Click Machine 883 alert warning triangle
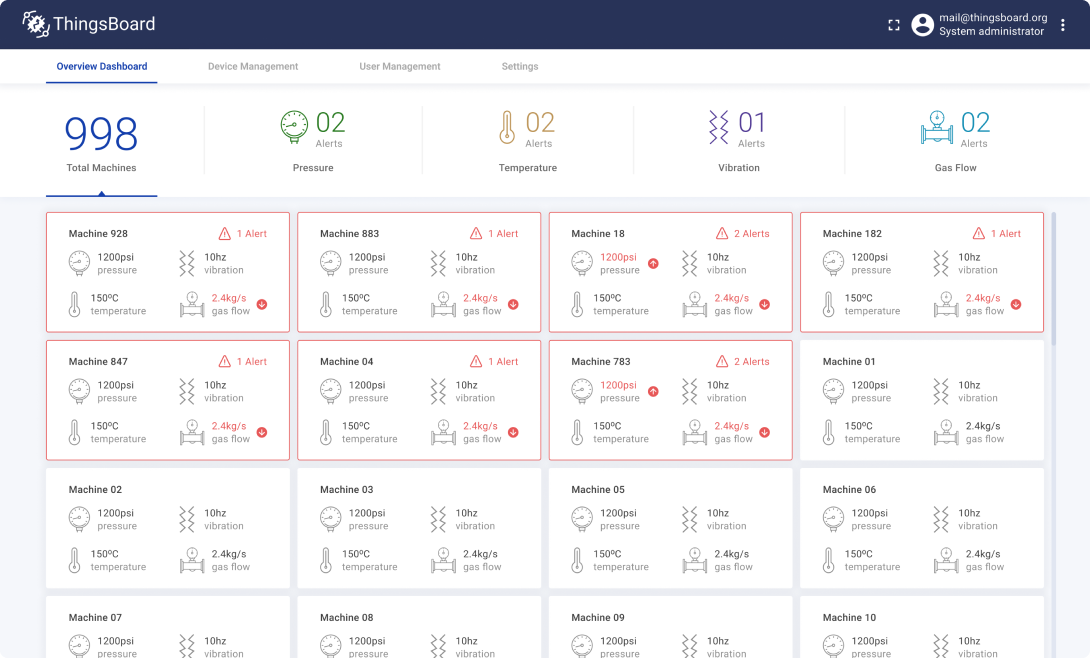The image size is (1090, 658). 475,233
